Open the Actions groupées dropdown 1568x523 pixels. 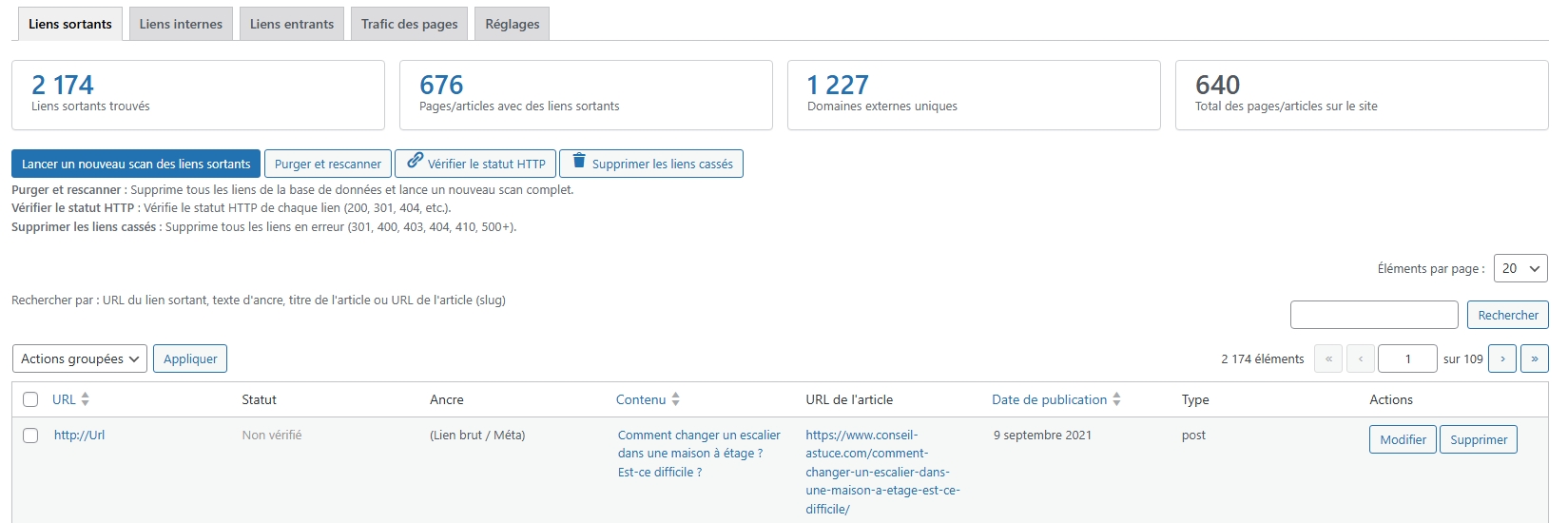(x=80, y=358)
